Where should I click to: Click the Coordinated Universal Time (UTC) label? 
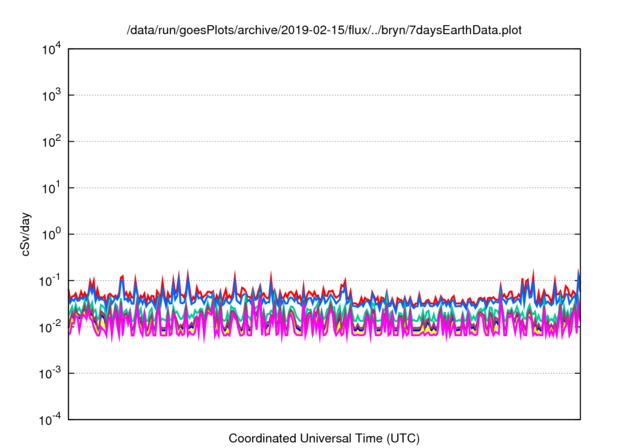click(324, 439)
